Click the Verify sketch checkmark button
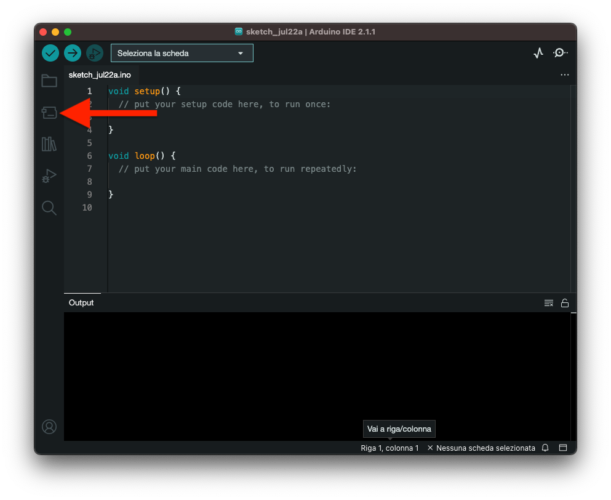611x500 pixels. coord(50,53)
